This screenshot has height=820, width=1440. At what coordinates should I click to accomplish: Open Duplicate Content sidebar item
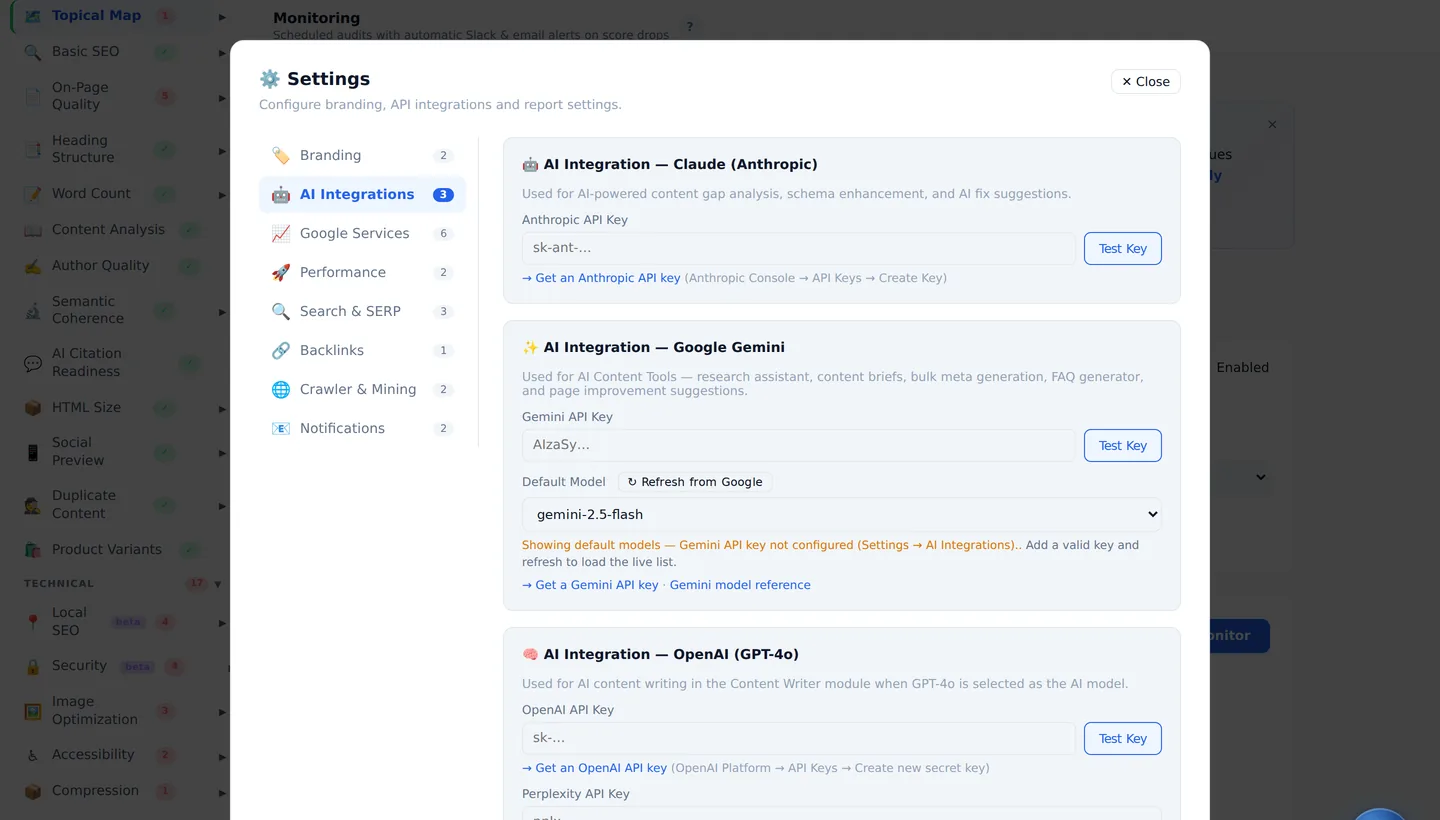click(84, 504)
